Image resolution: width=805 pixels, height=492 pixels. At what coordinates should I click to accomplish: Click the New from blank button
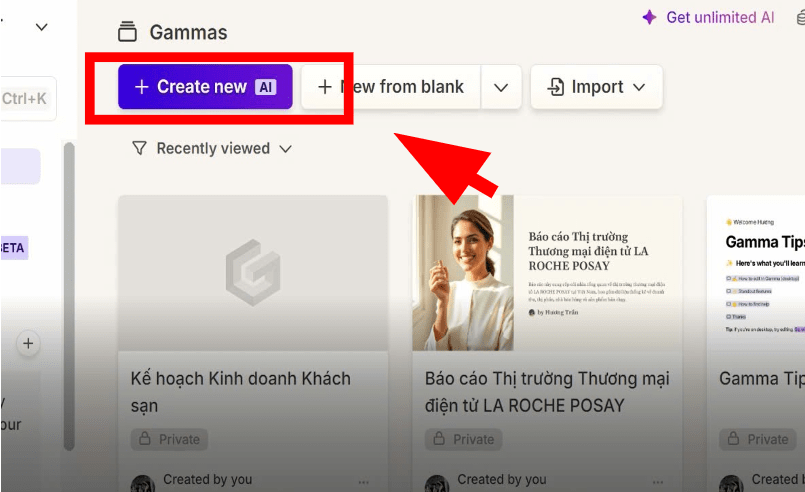tap(391, 87)
